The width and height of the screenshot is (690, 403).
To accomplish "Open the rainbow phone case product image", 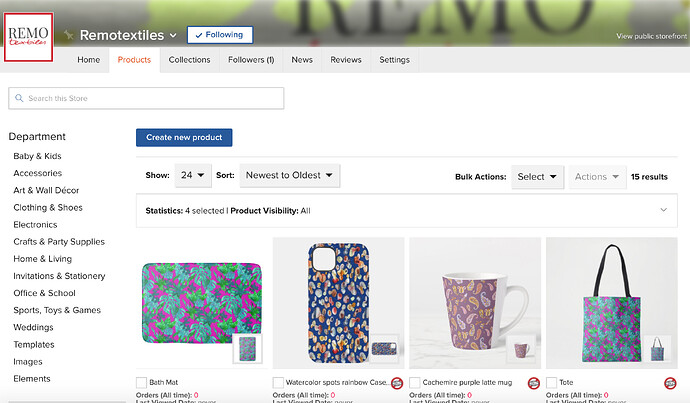I will click(x=338, y=303).
